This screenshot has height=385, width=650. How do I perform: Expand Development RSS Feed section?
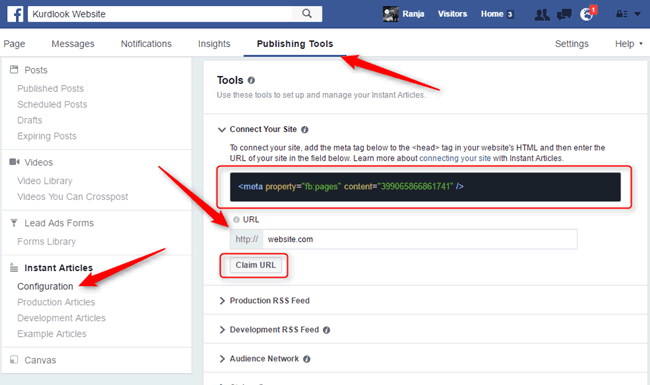222,330
